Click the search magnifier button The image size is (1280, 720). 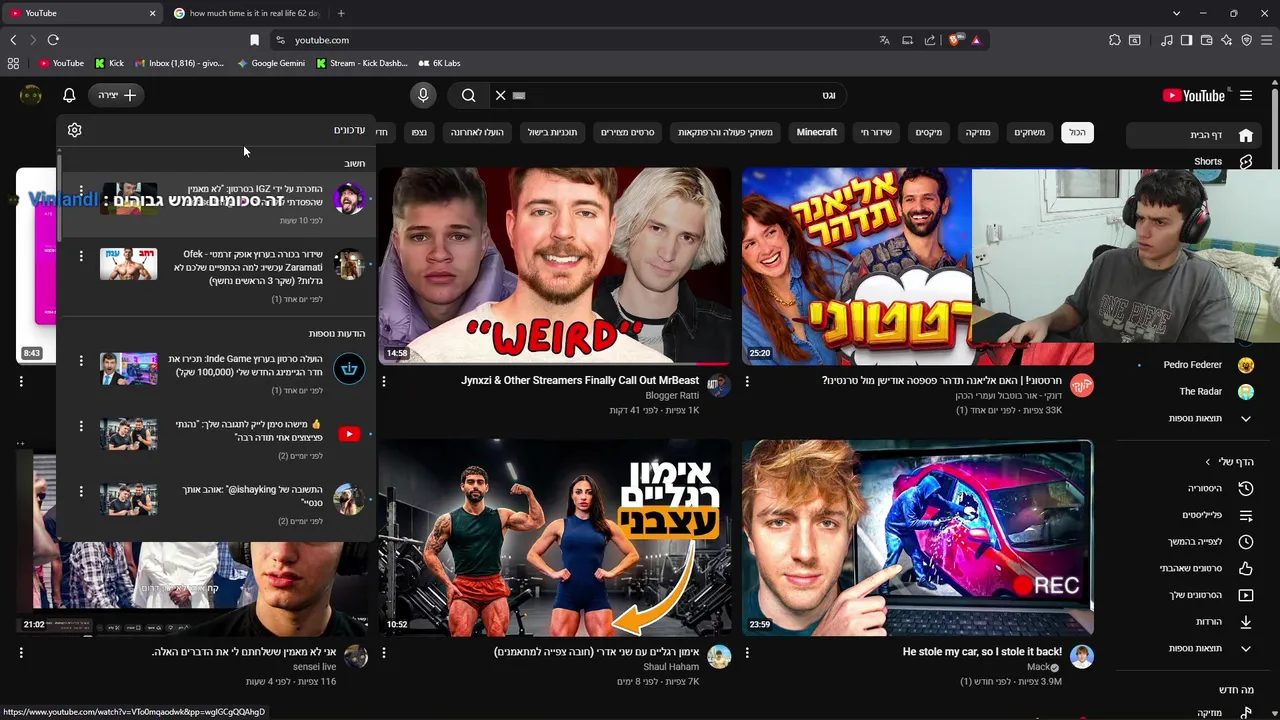(x=468, y=95)
